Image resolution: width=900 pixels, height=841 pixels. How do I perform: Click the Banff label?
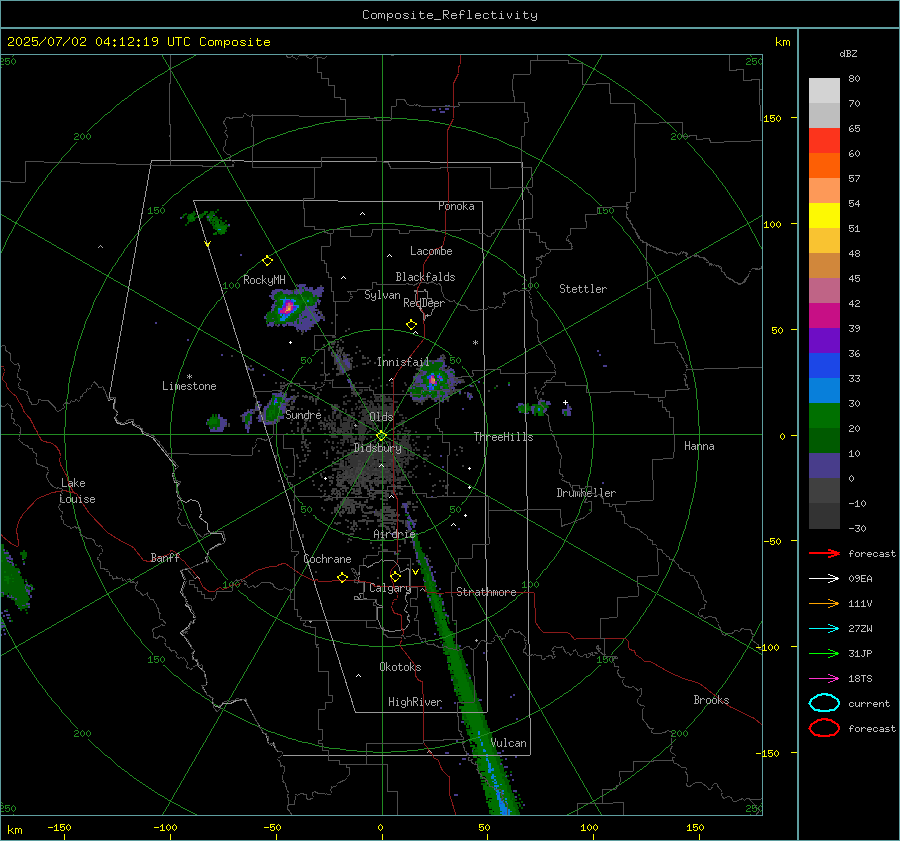(x=165, y=557)
